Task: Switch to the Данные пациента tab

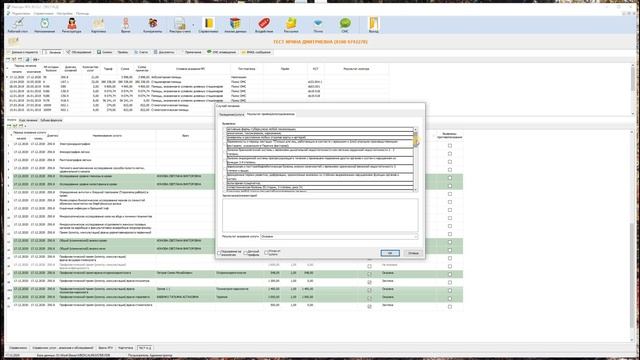Action: [x=22, y=52]
